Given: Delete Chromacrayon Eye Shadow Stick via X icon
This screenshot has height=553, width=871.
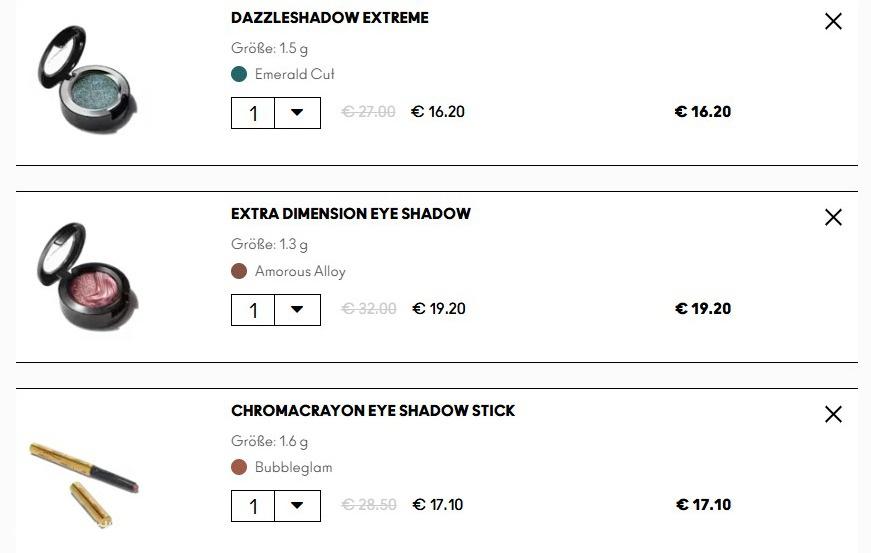Looking at the screenshot, I should (x=833, y=414).
